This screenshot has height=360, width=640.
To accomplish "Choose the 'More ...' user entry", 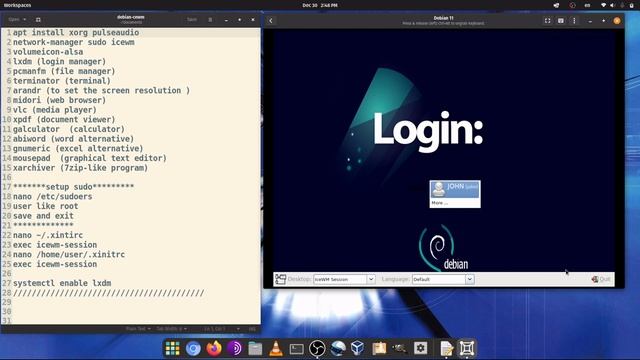I will tap(440, 203).
